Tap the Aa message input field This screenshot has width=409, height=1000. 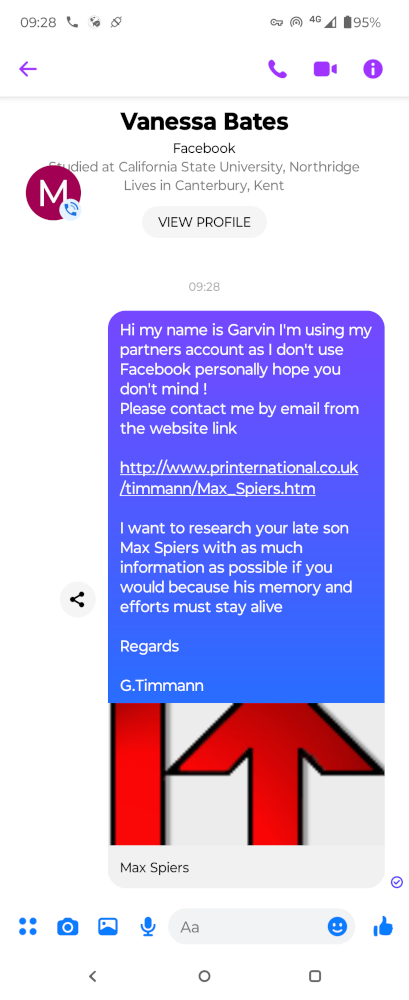click(249, 926)
